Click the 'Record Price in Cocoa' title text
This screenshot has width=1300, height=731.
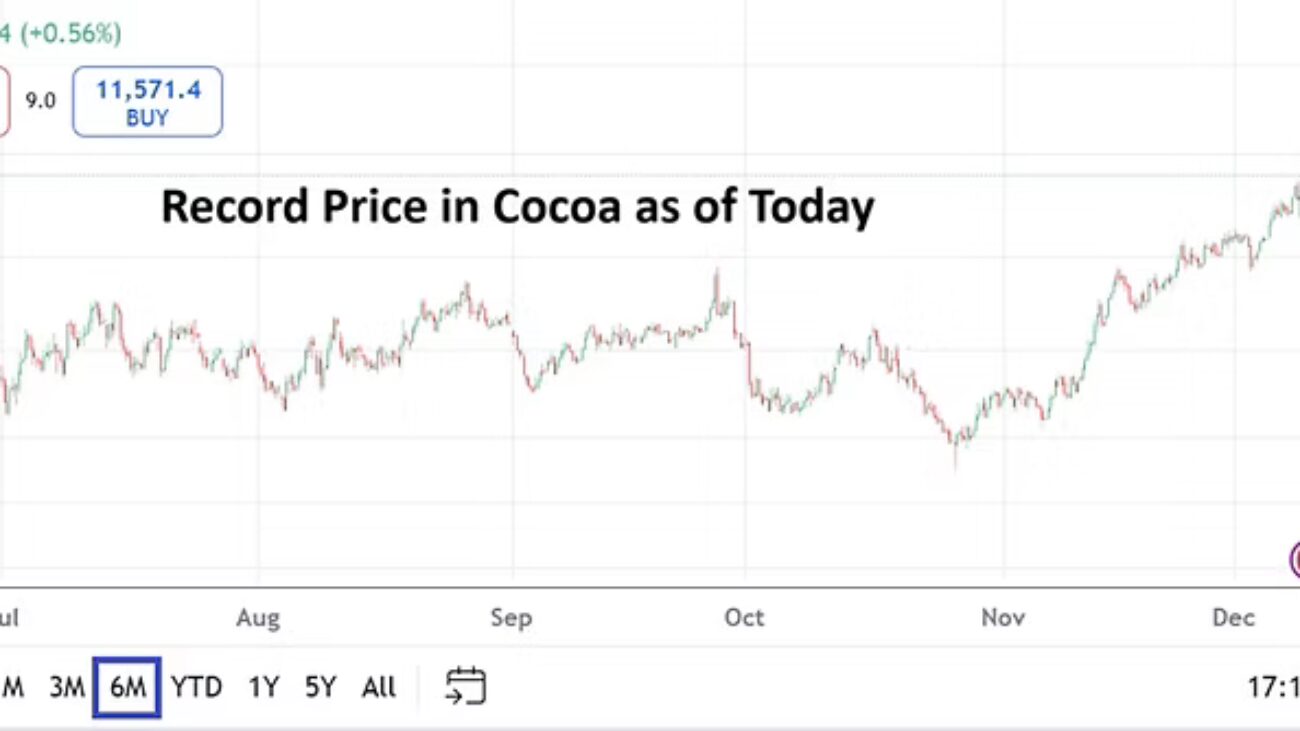pos(517,207)
